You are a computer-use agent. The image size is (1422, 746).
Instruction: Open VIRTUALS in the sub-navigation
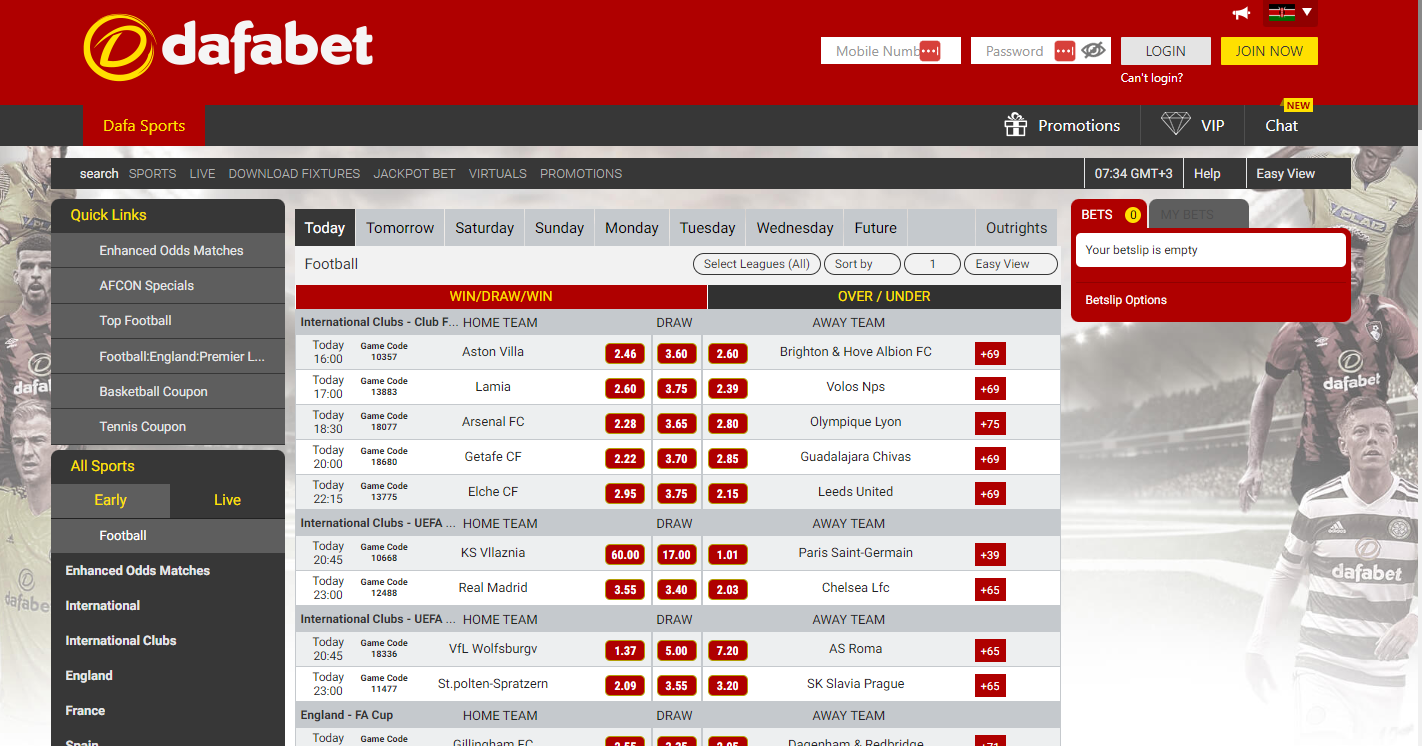click(497, 173)
